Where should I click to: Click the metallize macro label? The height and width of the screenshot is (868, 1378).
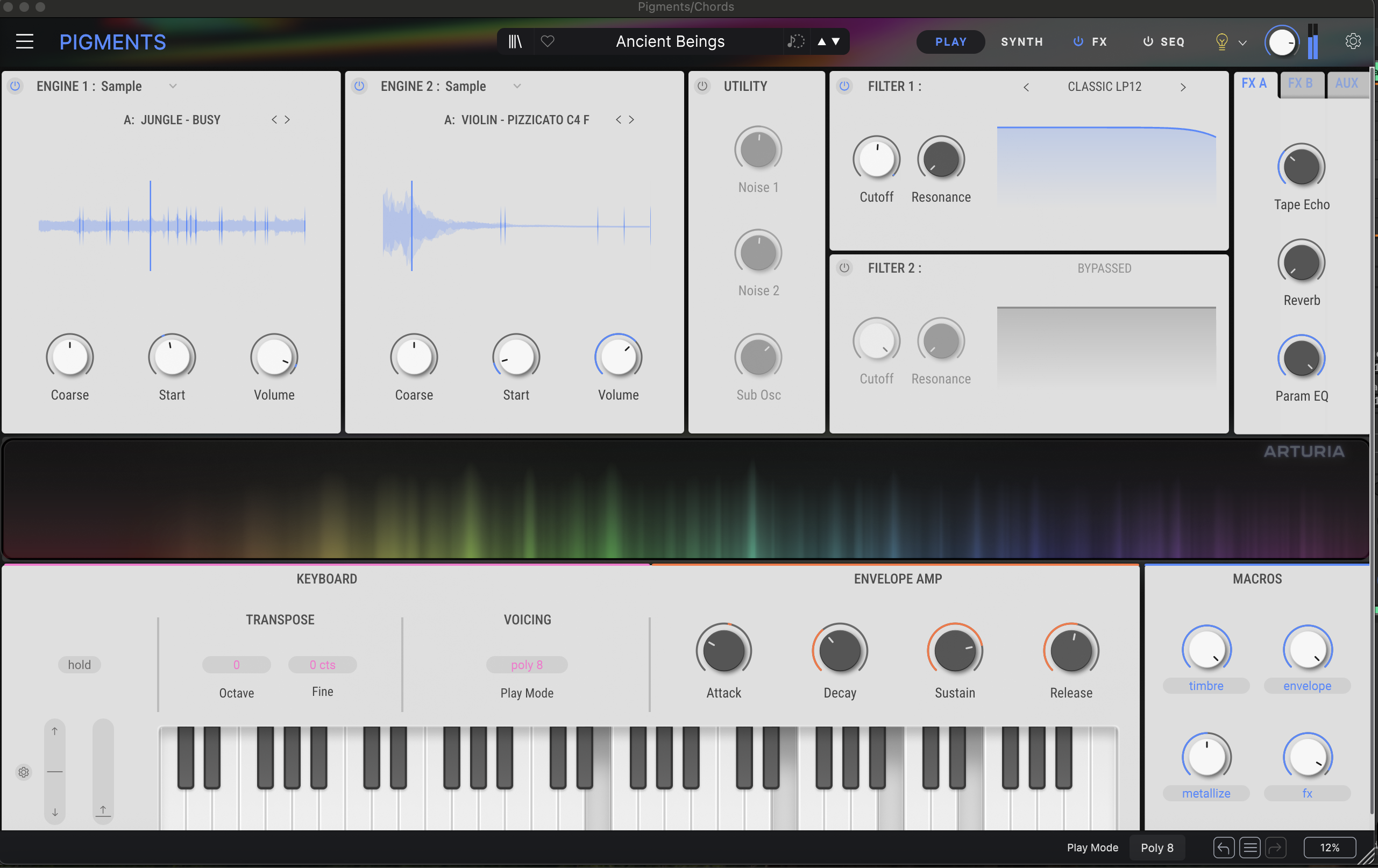[x=1206, y=793]
